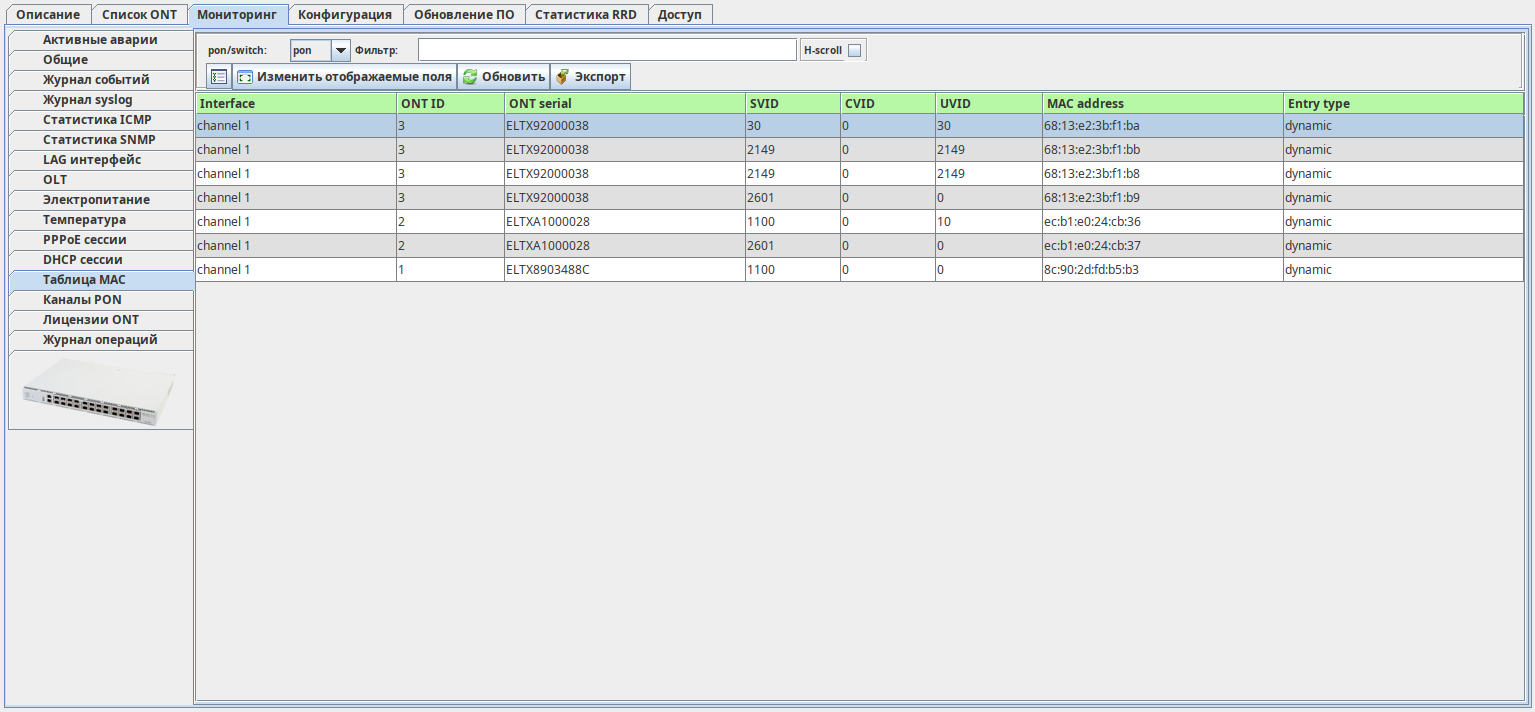Click the OLT device thumbnail image
The height and width of the screenshot is (712, 1535).
100,391
